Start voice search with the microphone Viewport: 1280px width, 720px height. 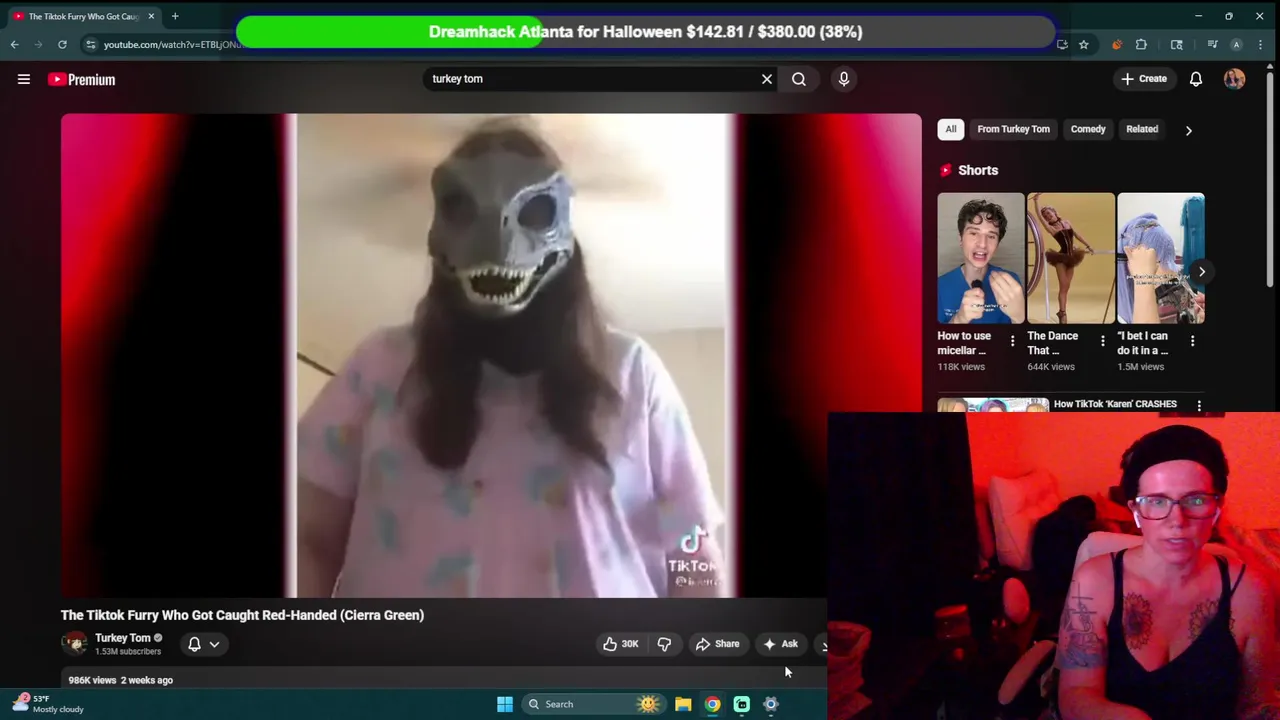coord(844,79)
